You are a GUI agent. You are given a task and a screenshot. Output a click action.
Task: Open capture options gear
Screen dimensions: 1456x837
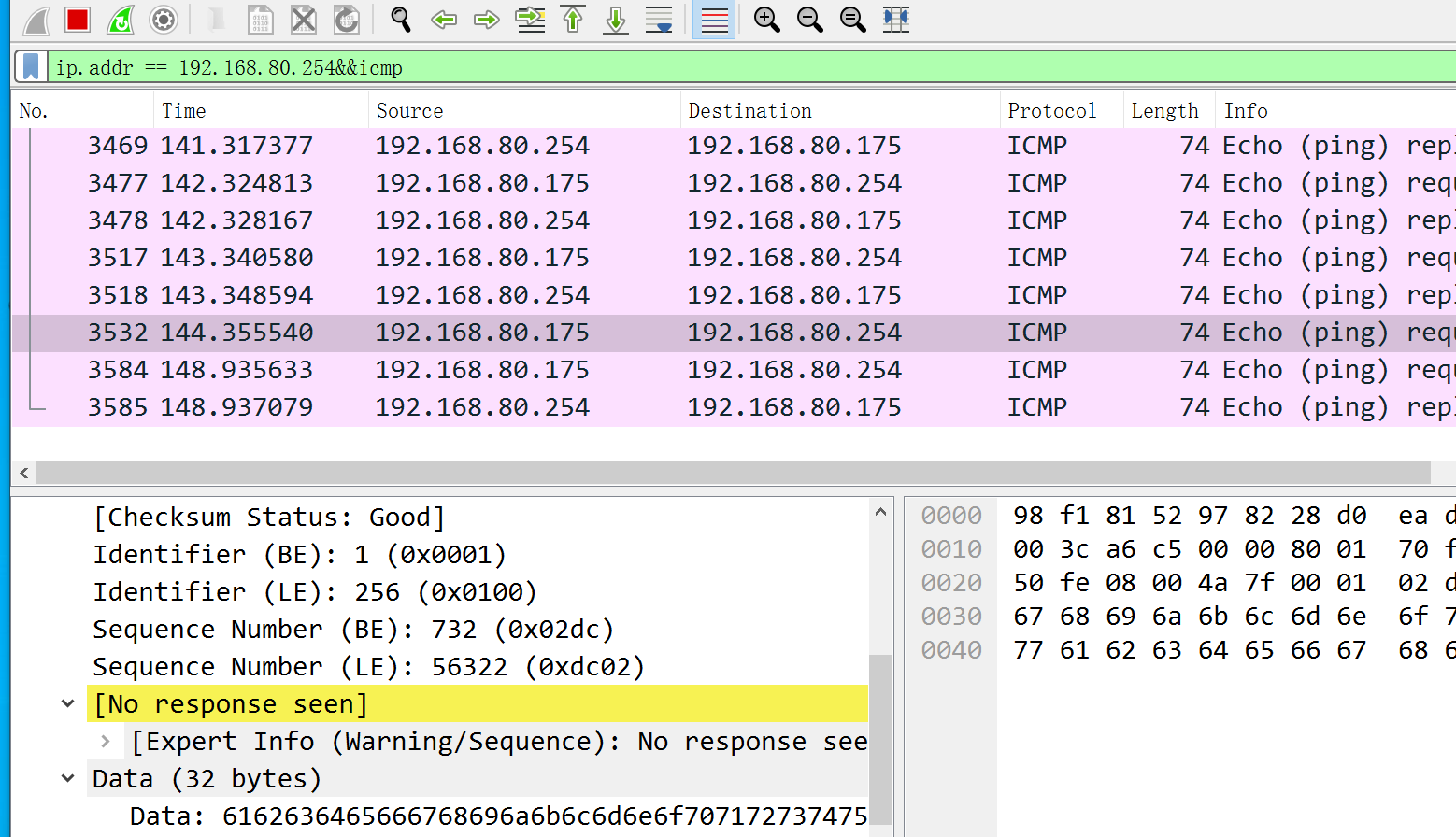[x=164, y=20]
